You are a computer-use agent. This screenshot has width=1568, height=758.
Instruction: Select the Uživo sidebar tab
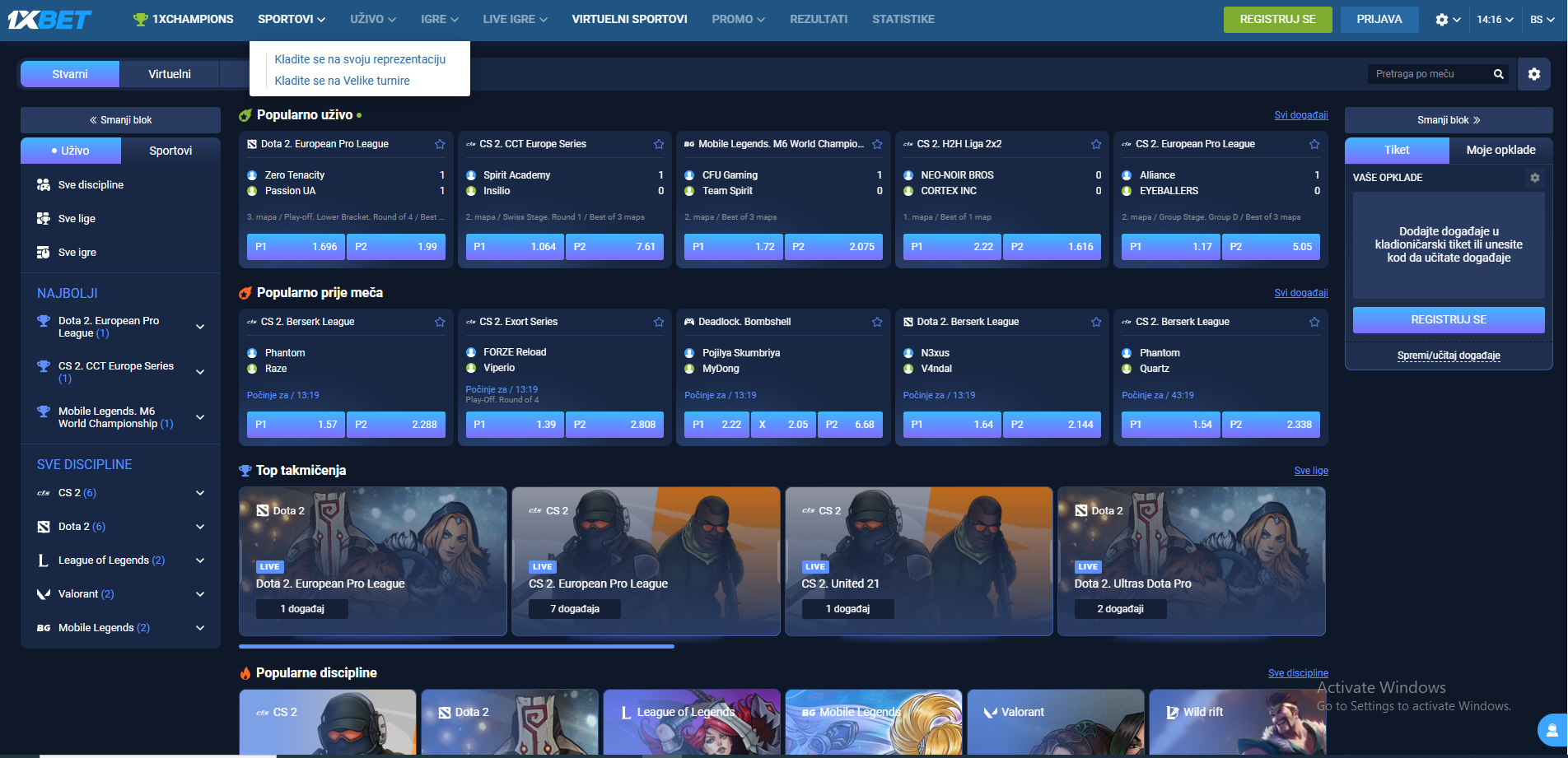pyautogui.click(x=71, y=151)
